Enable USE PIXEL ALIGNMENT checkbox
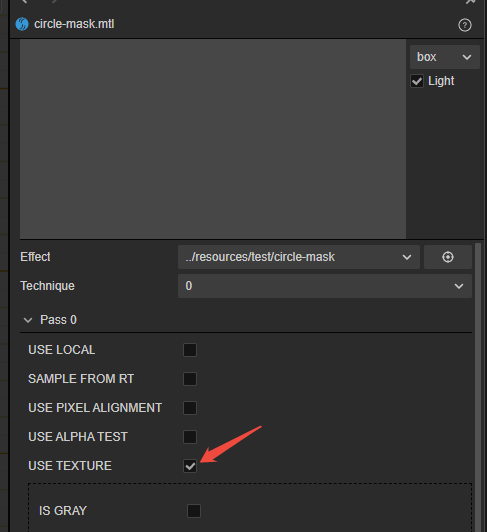Screen dimensions: 487x532 tap(190, 408)
